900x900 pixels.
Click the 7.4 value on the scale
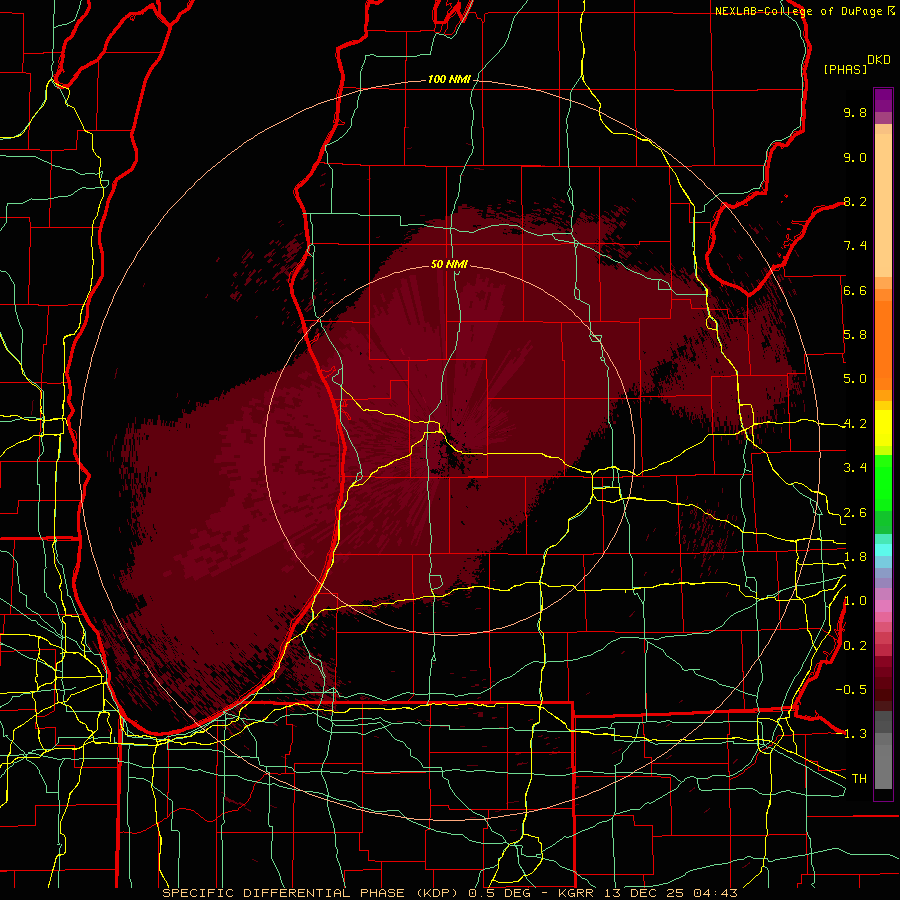click(855, 246)
